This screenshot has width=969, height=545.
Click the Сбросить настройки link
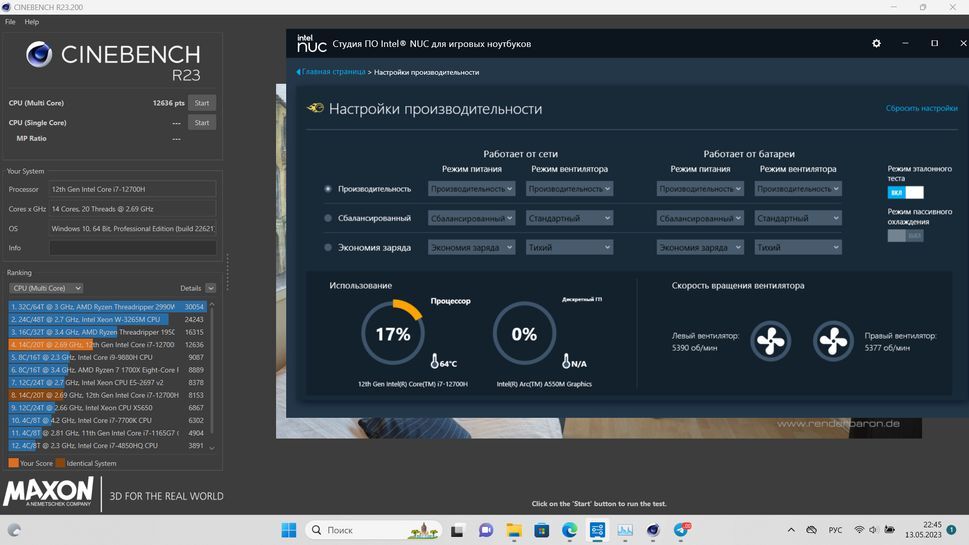pos(921,108)
